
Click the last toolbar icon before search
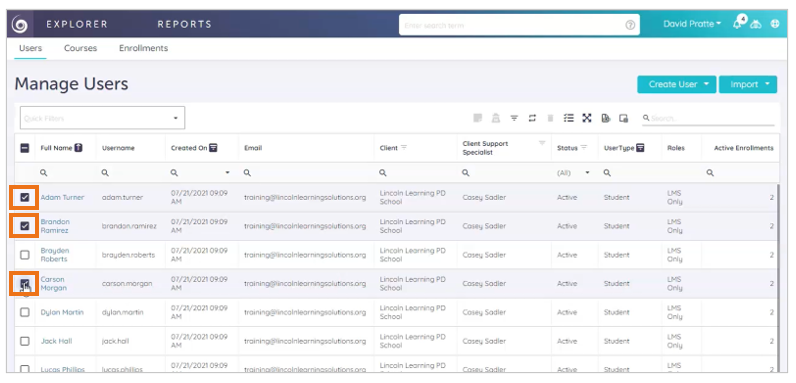(623, 118)
